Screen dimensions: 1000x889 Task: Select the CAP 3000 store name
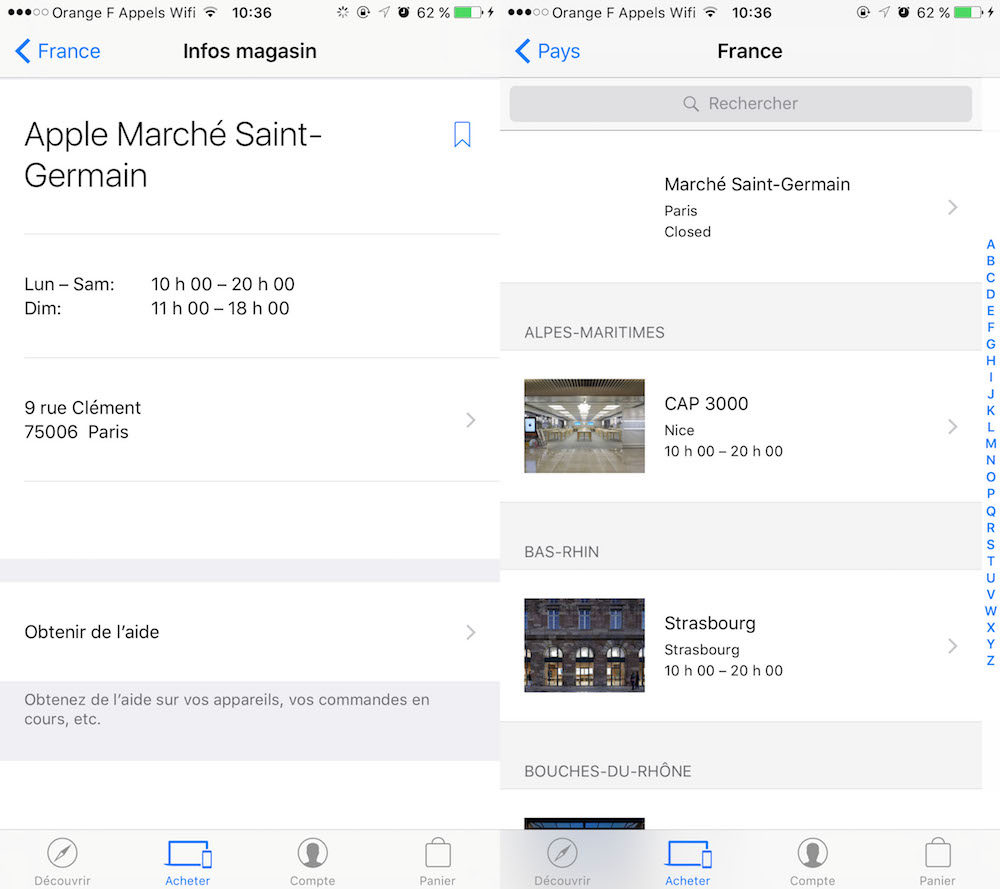click(706, 404)
